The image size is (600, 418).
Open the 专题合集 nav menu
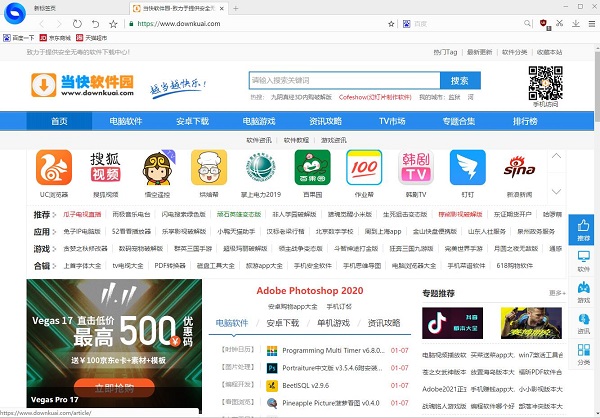coord(458,121)
